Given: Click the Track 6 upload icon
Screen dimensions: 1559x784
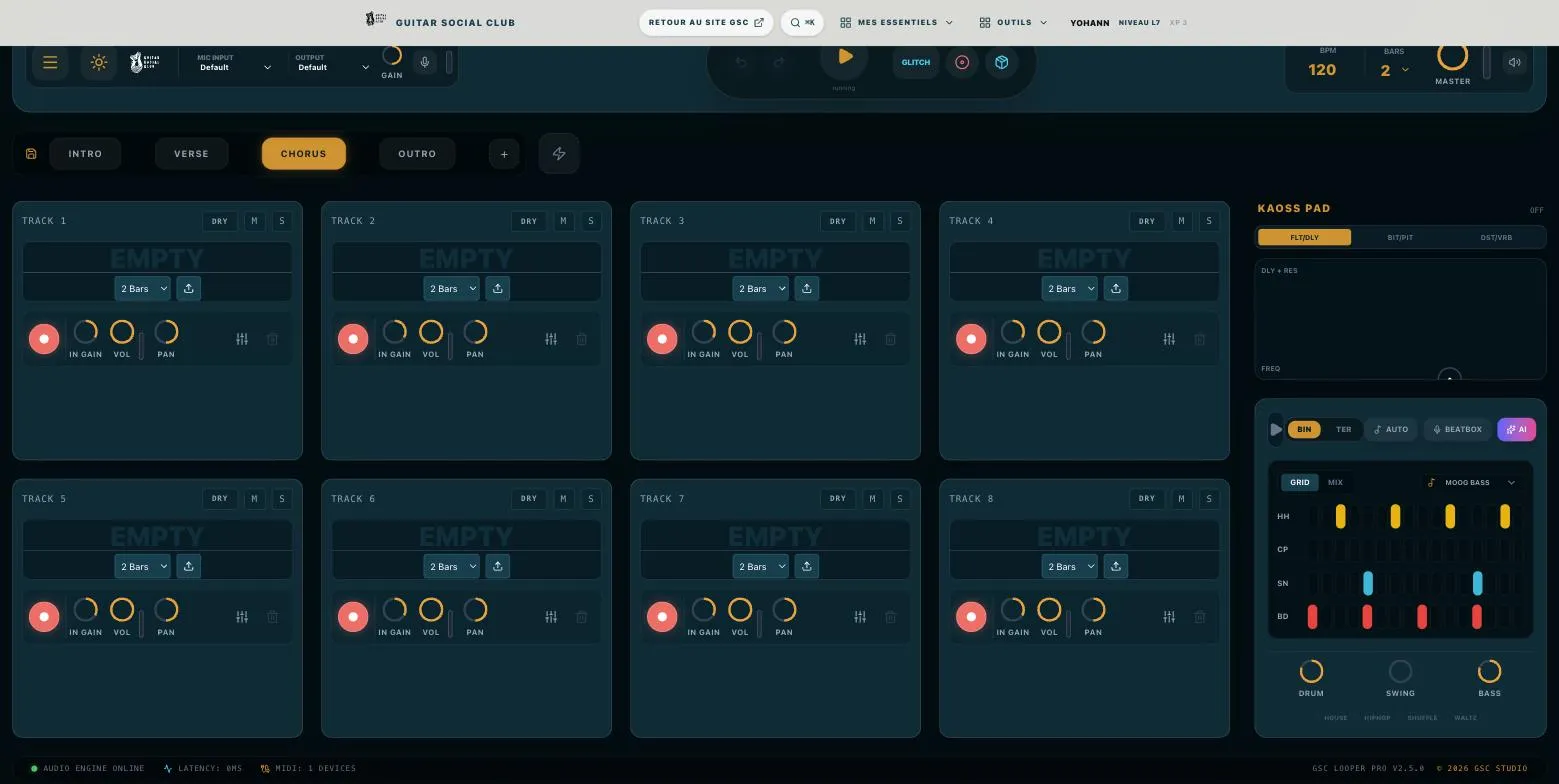Looking at the screenshot, I should [498, 566].
